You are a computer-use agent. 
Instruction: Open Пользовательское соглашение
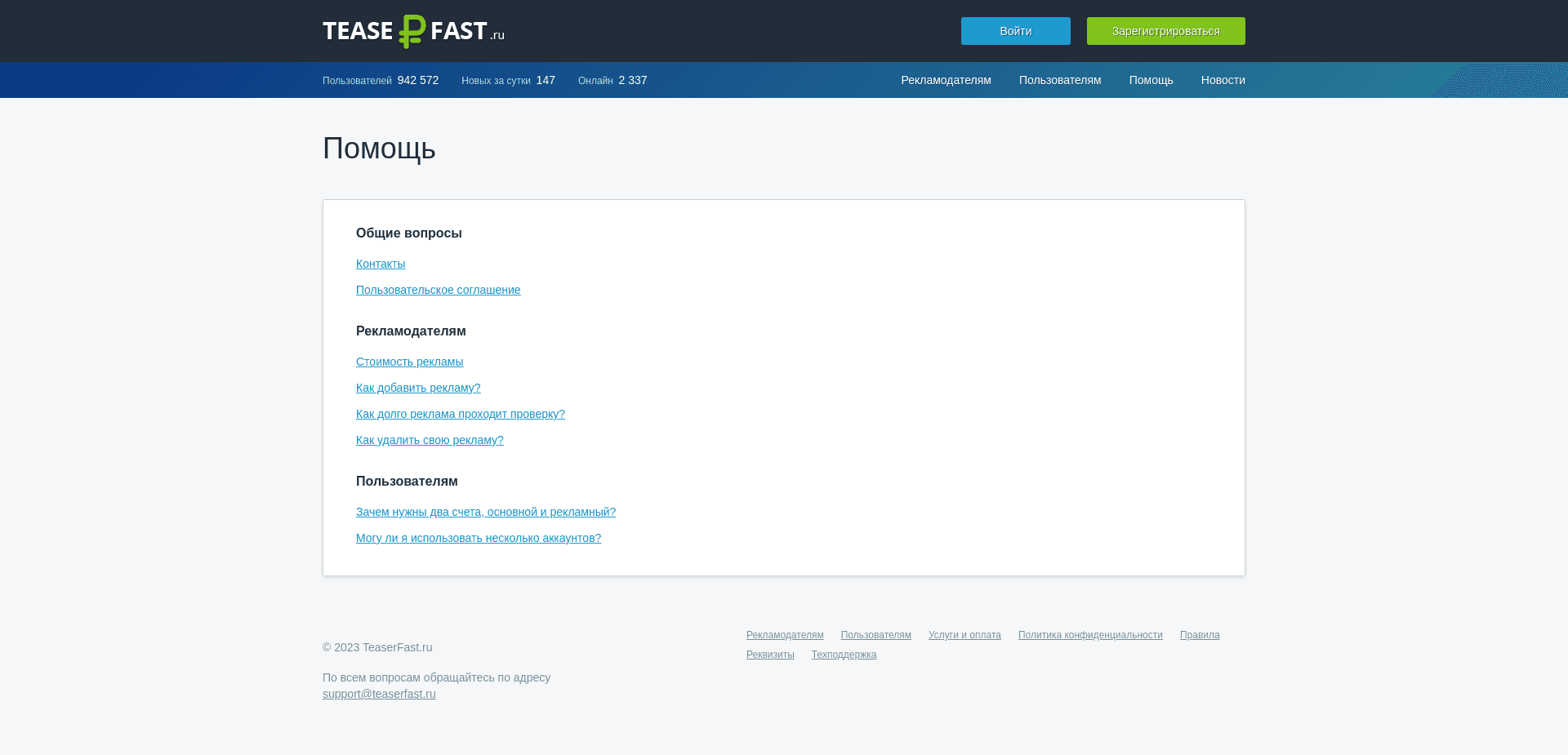coord(438,290)
